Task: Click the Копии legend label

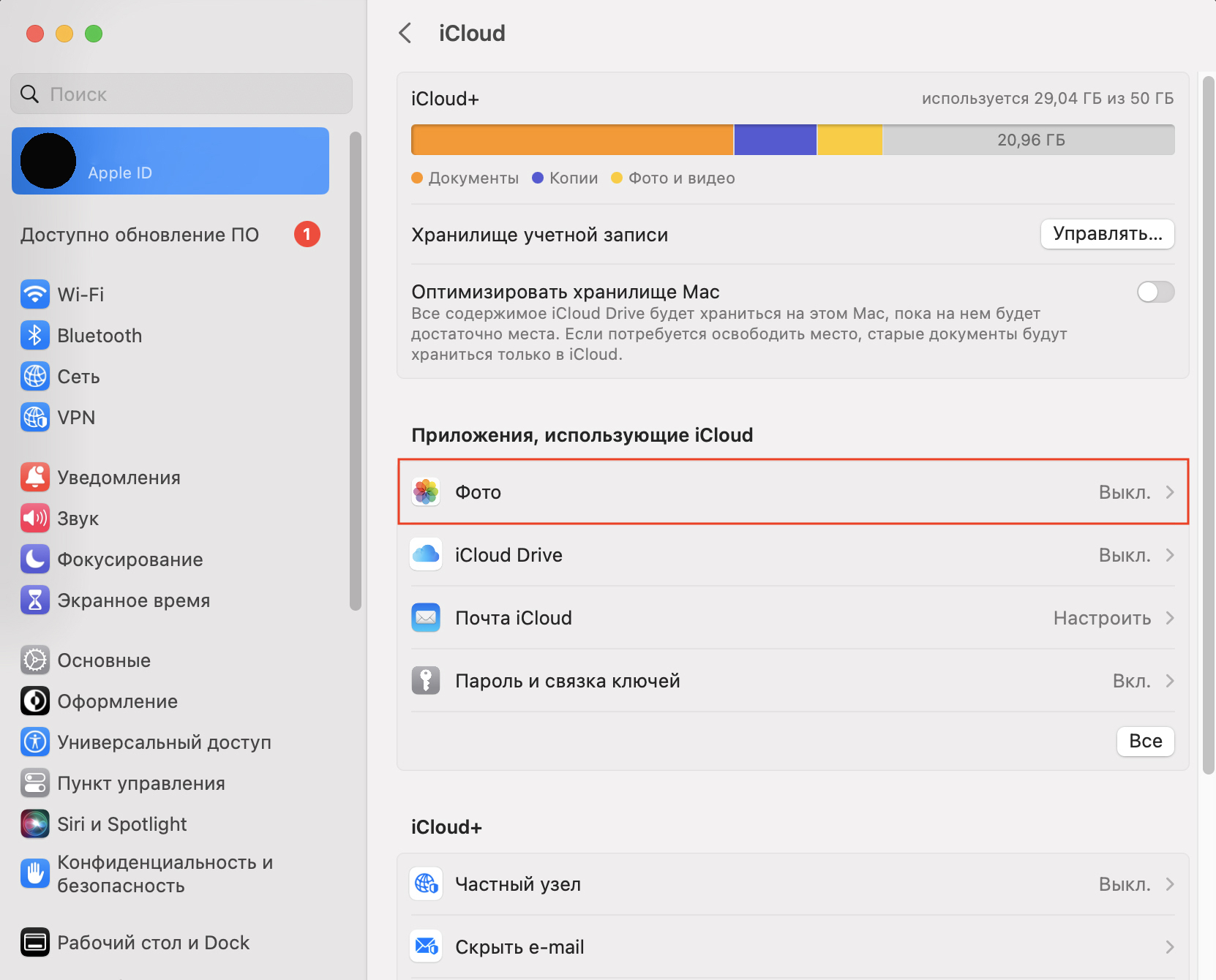Action: (574, 178)
